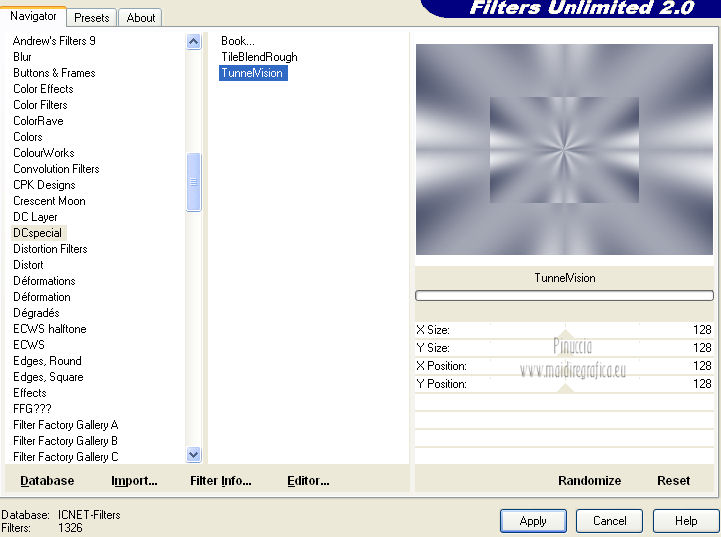This screenshot has height=537, width=721.
Task: Choose the ColourWorks category
Action: click(x=44, y=153)
